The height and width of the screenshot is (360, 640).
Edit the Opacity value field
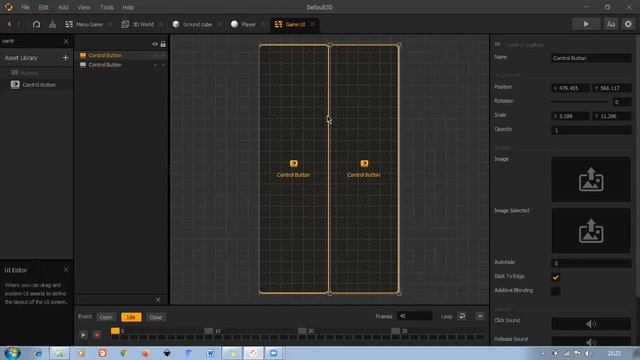[x=591, y=131]
